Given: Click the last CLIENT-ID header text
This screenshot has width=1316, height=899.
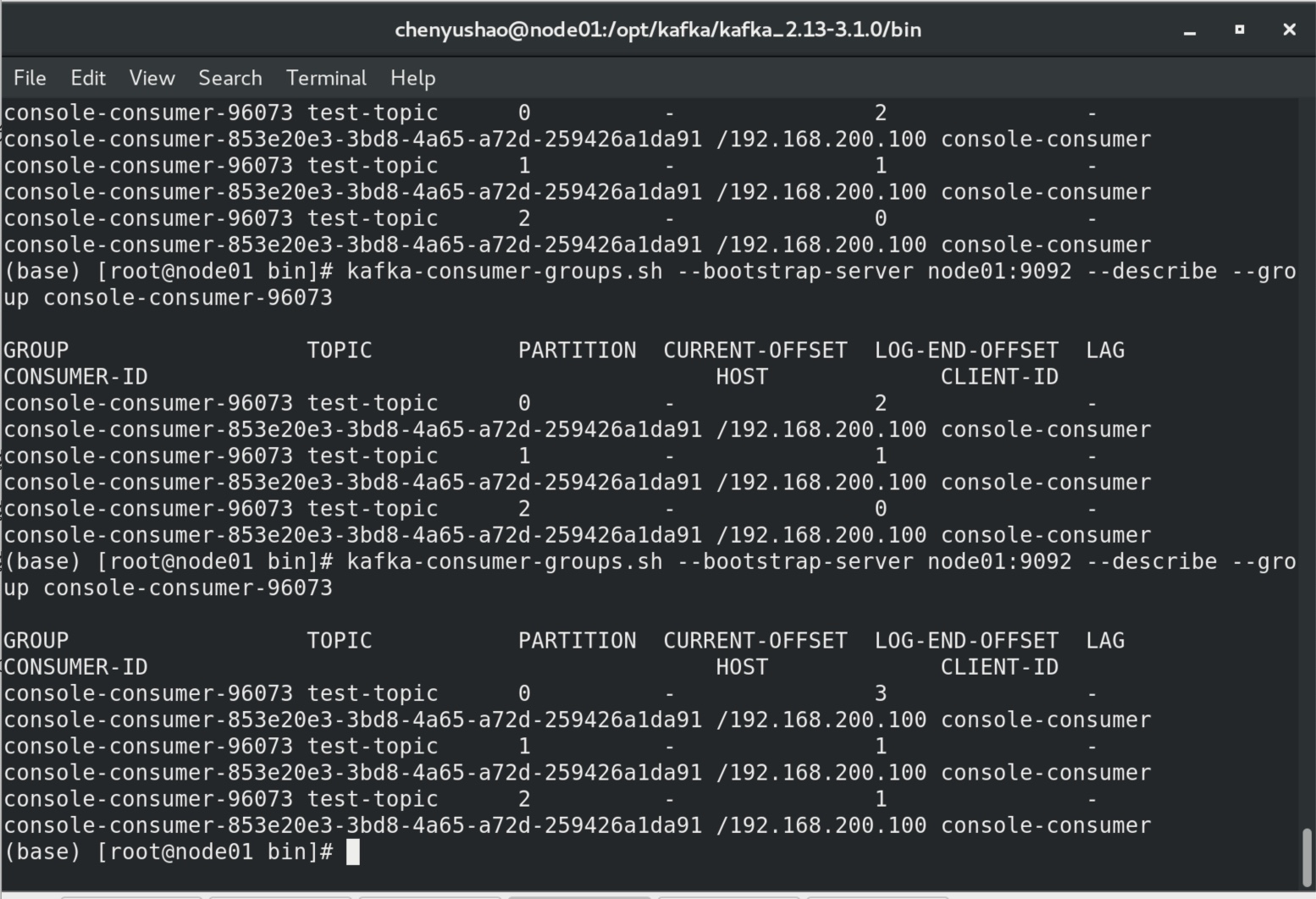Looking at the screenshot, I should point(999,667).
